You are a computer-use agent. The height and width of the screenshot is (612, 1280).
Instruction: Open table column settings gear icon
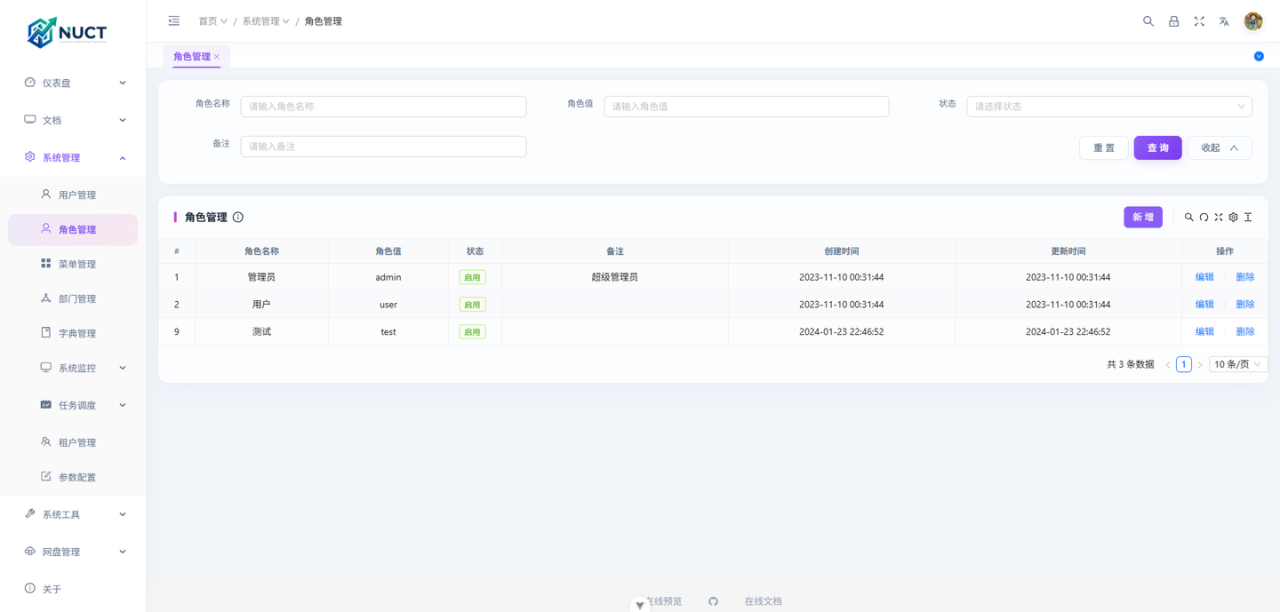coord(1233,217)
